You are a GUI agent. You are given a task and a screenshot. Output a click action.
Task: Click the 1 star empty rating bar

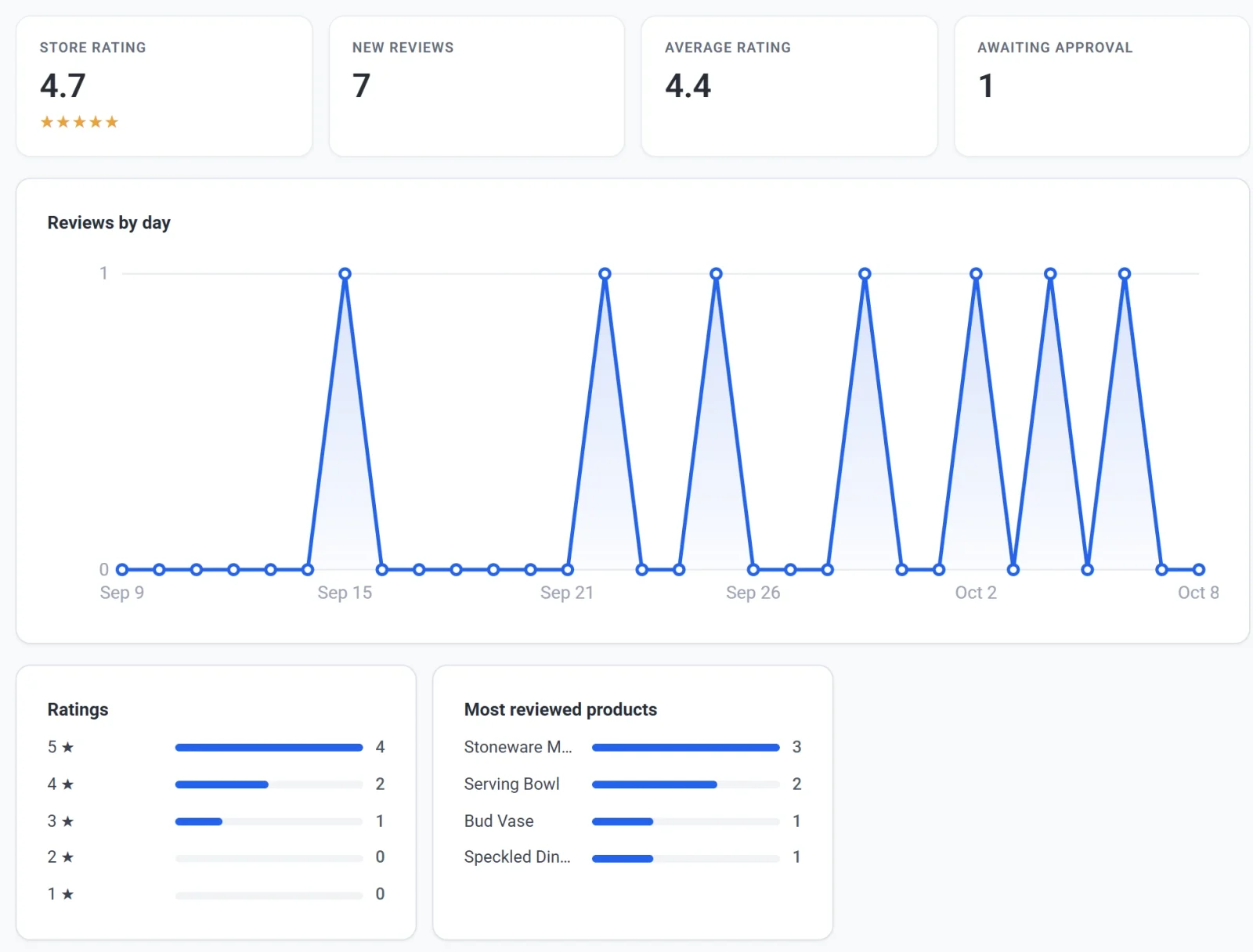click(x=269, y=895)
